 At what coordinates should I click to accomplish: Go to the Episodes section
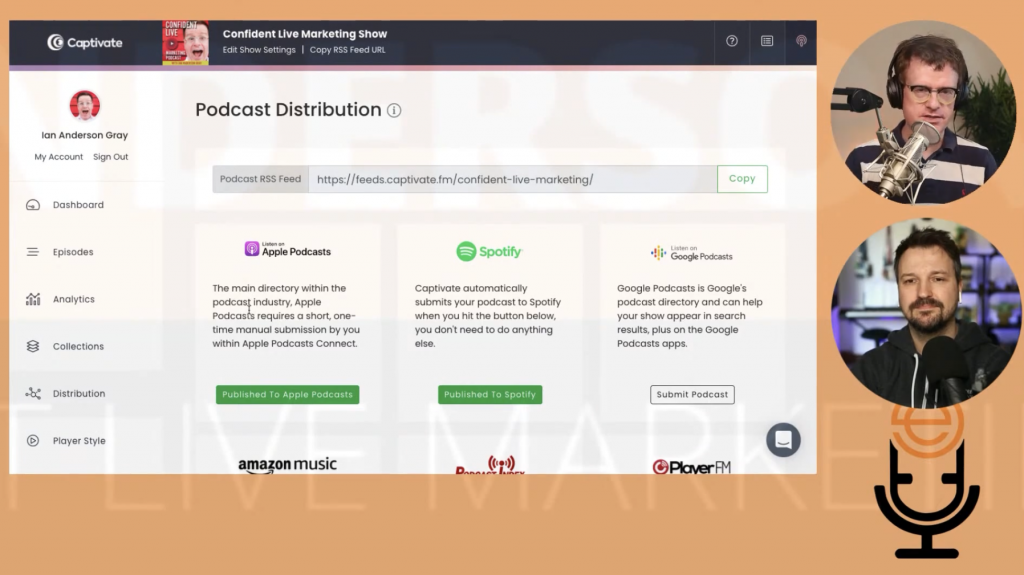pyautogui.click(x=73, y=252)
